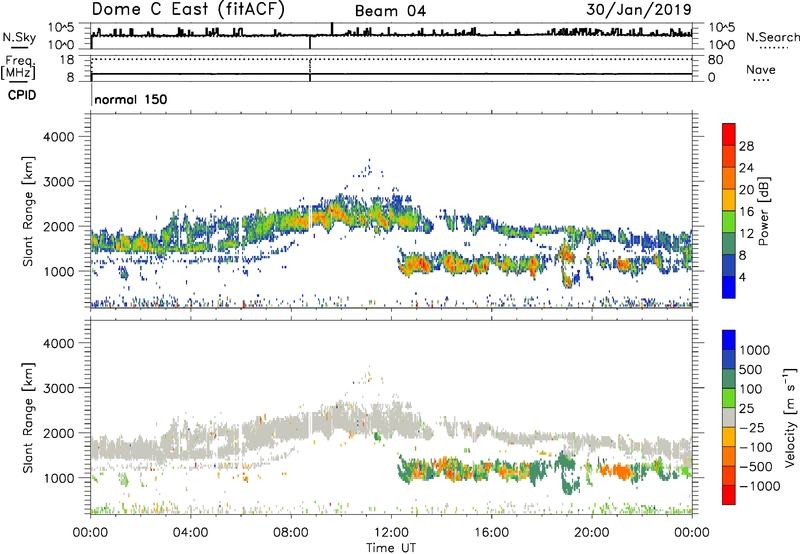Screen dimensions: 800x554
Task: Click the red bottom of velocity colorbar
Action: tap(729, 495)
